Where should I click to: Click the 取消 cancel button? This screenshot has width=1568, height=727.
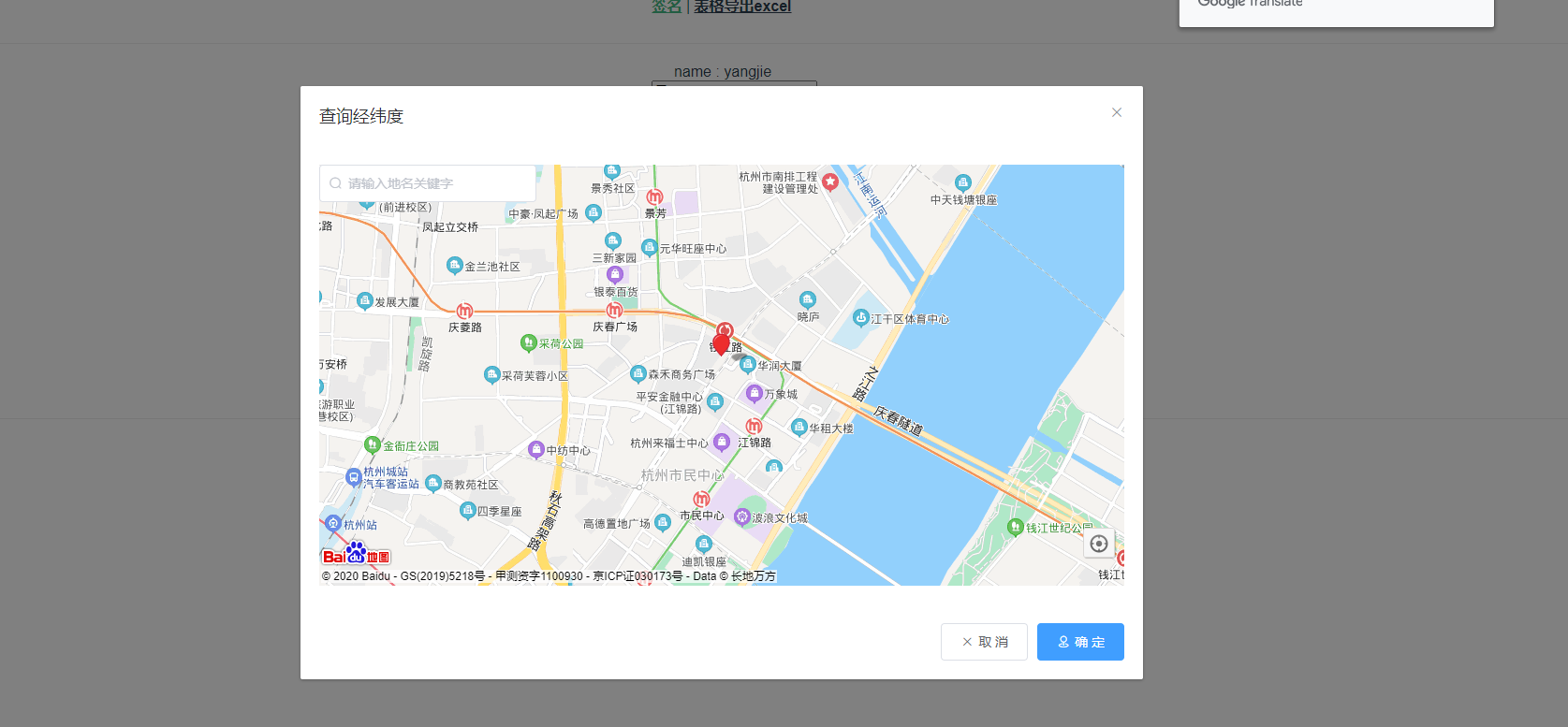(x=984, y=642)
